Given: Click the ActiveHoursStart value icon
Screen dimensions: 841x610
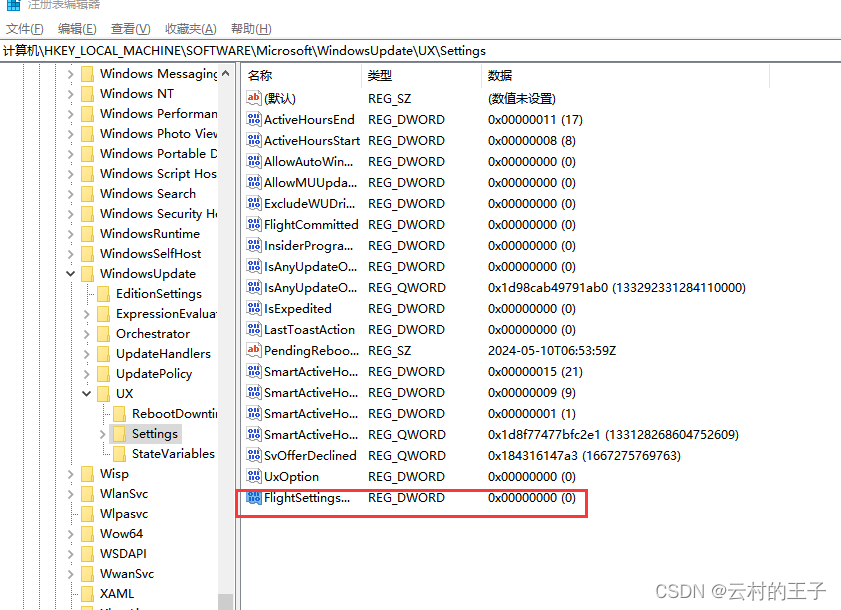Looking at the screenshot, I should click(254, 140).
